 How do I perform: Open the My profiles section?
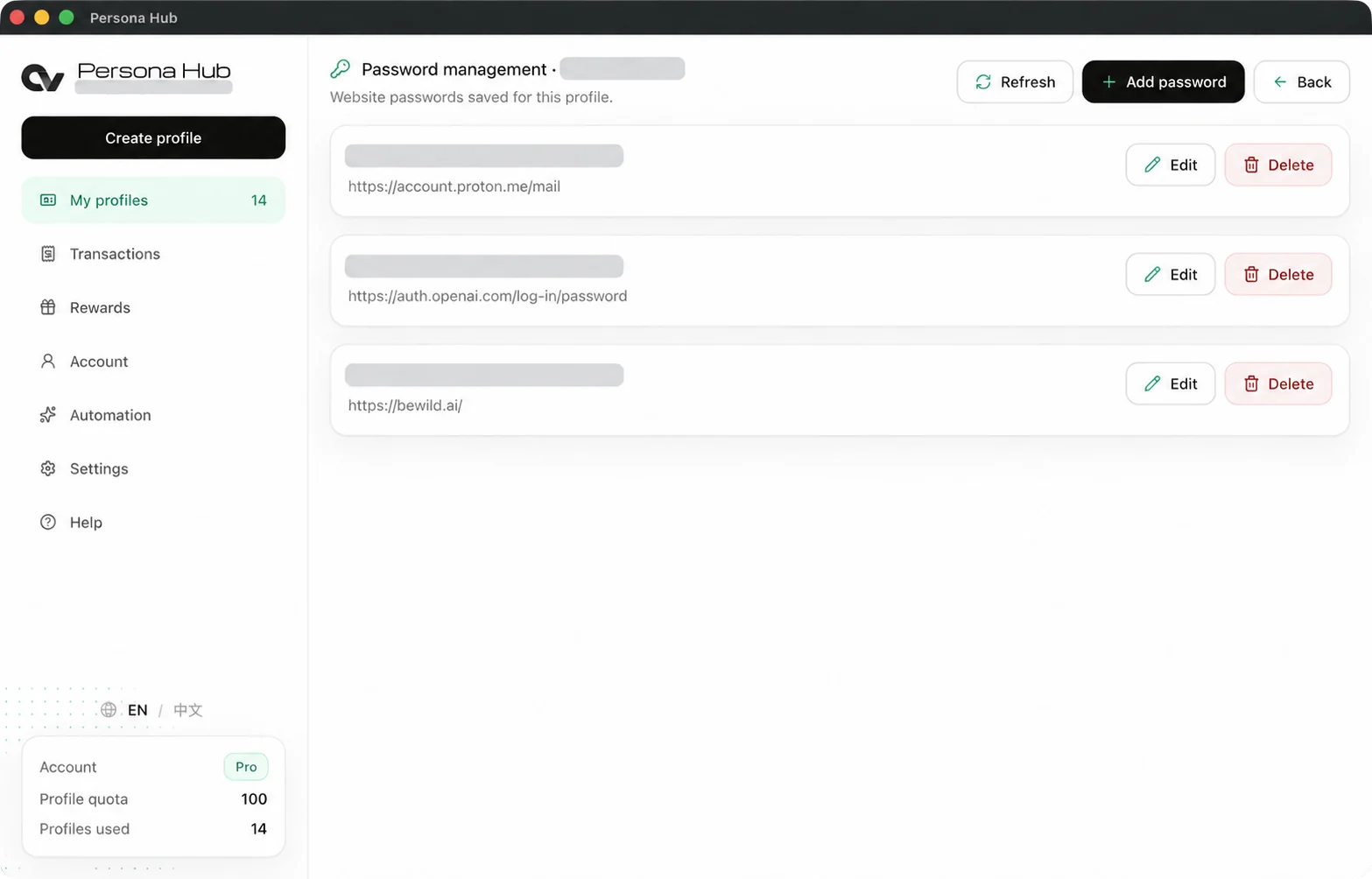coord(153,200)
